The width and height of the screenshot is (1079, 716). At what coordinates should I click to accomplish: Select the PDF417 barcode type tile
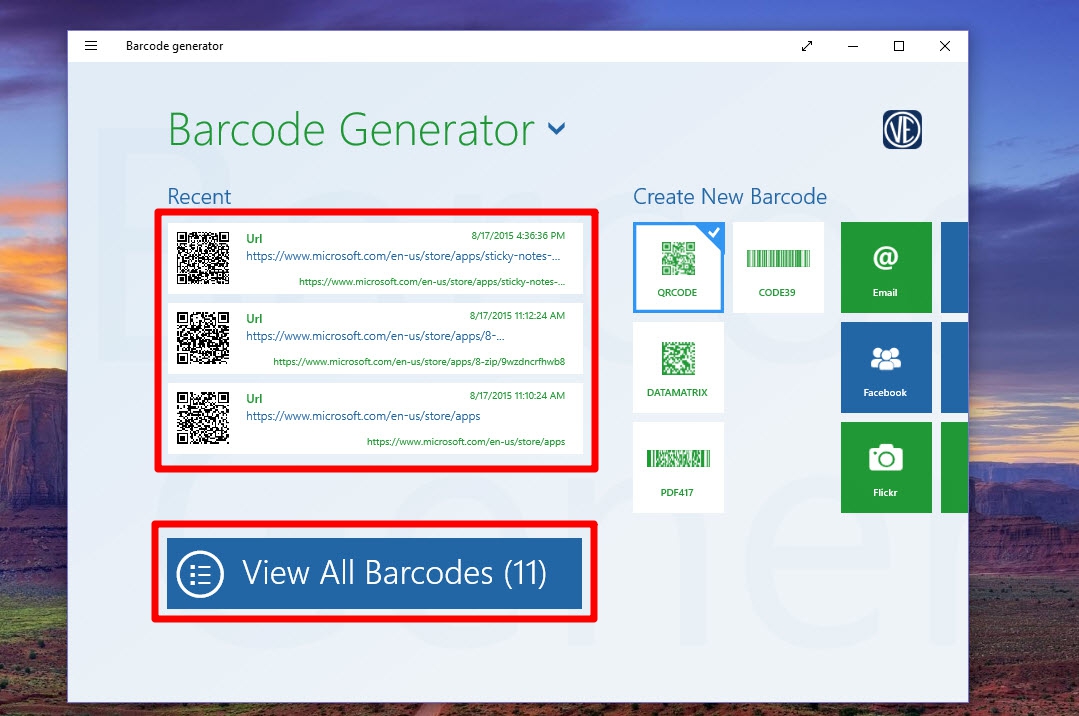click(x=678, y=467)
